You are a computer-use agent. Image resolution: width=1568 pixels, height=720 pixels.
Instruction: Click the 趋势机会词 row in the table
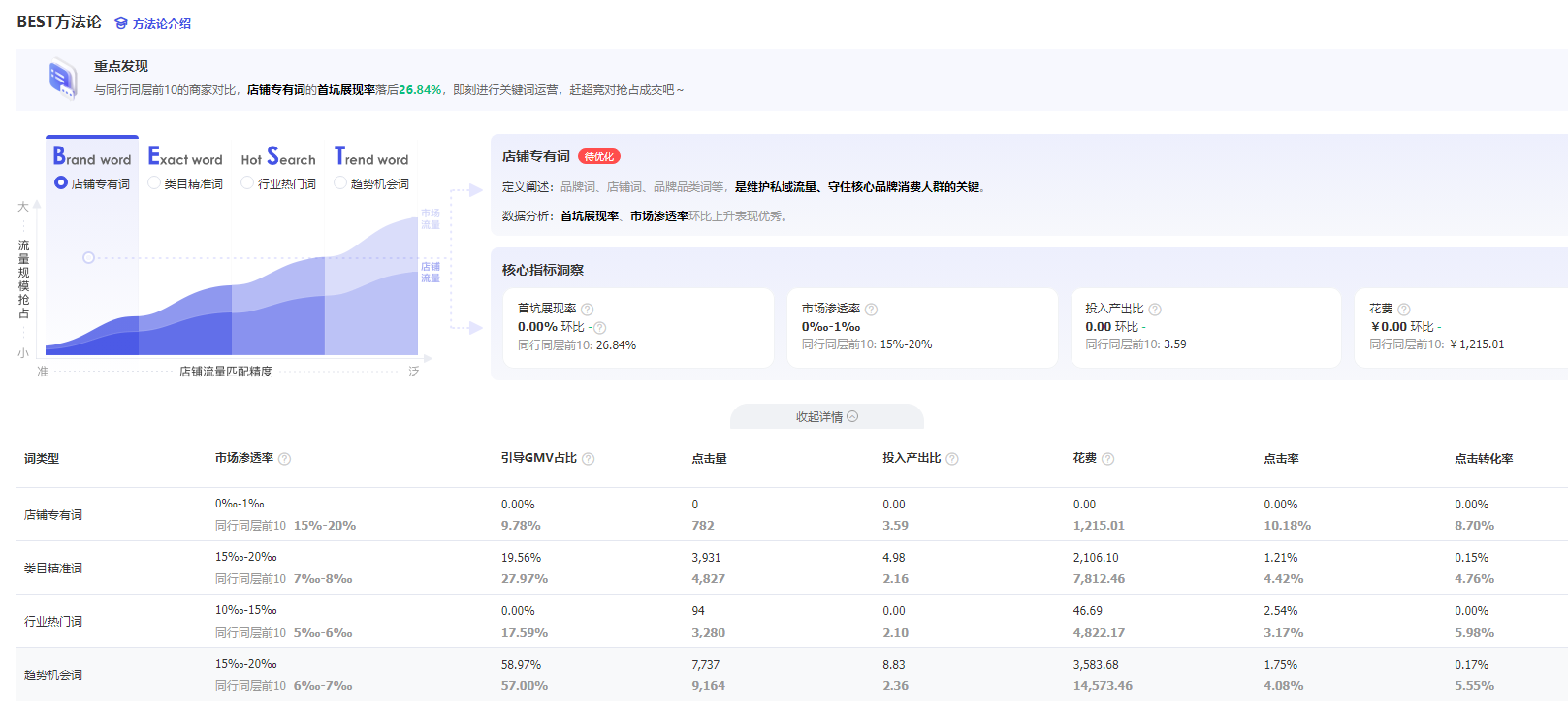[x=53, y=675]
